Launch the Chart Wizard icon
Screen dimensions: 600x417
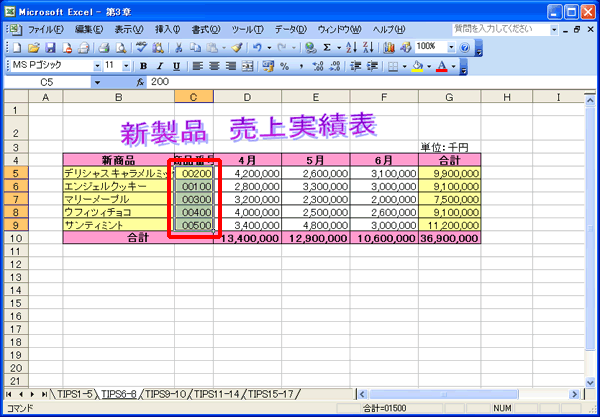point(389,47)
